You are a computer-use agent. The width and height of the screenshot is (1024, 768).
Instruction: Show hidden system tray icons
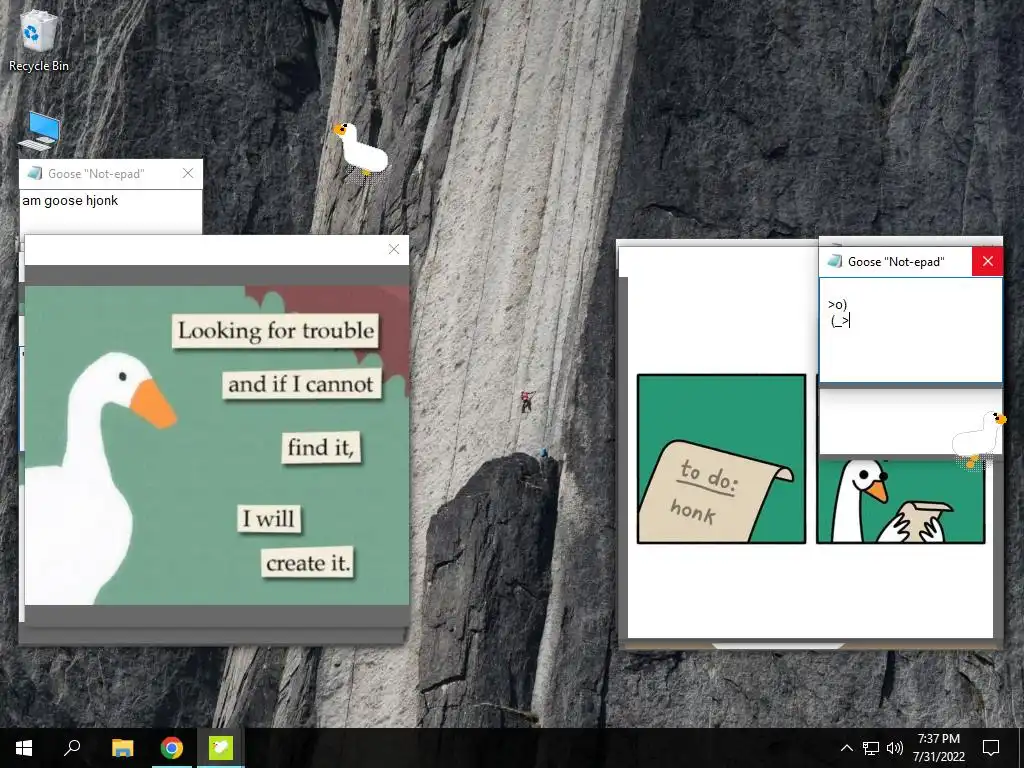[x=846, y=748]
